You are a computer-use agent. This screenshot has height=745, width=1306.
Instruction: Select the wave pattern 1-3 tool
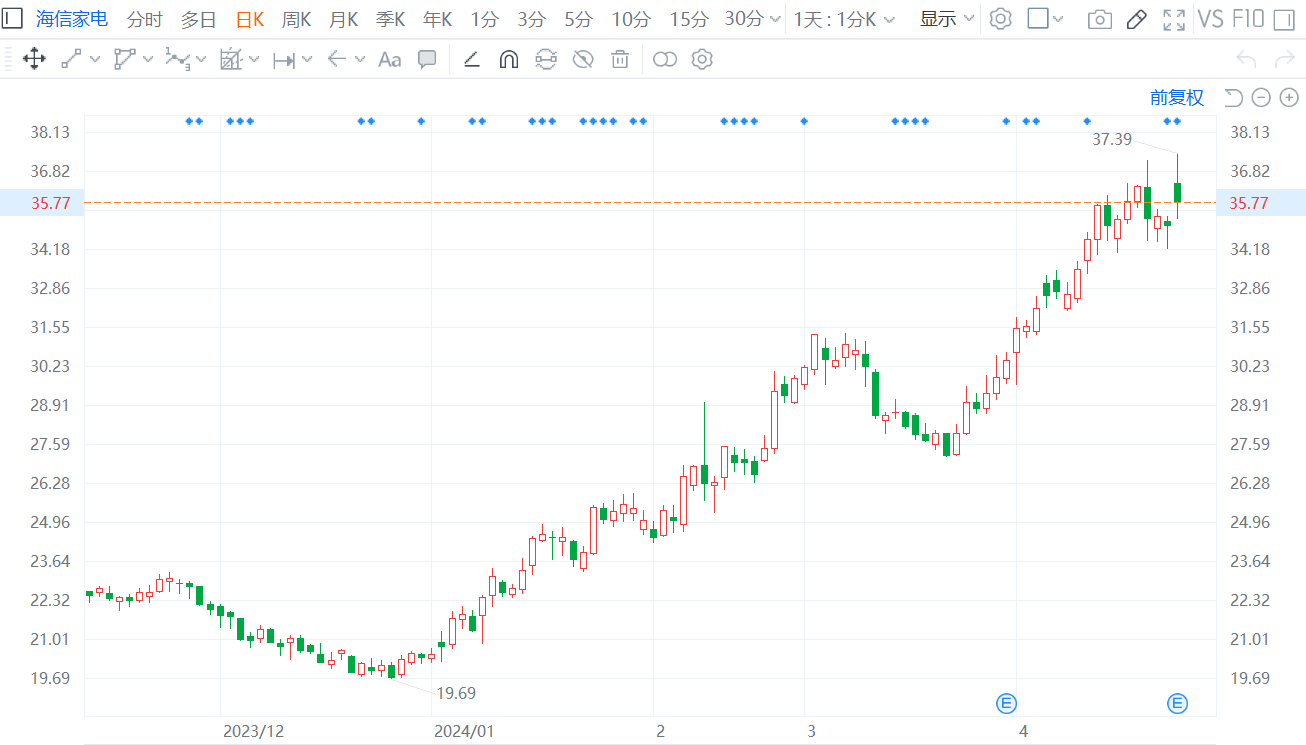click(x=177, y=60)
